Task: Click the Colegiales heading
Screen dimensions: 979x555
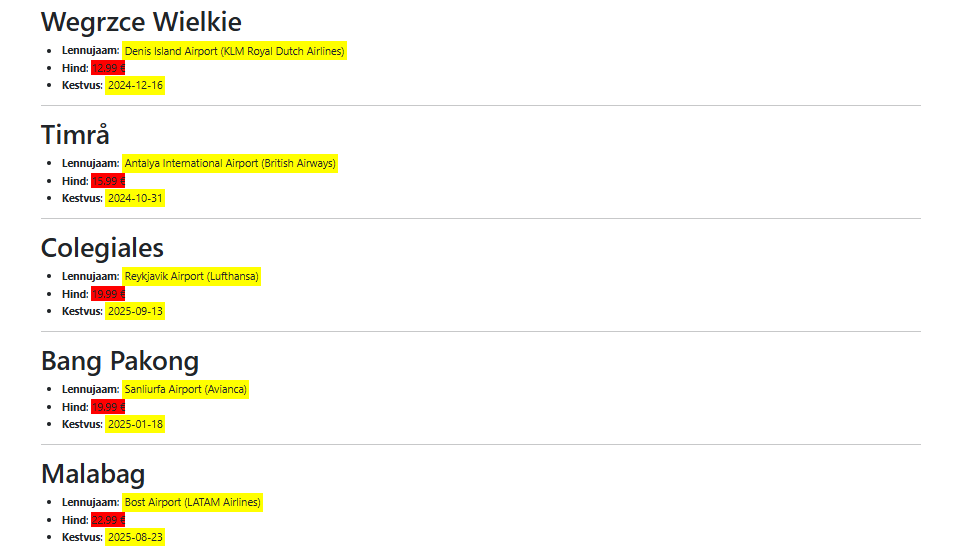Action: pos(102,248)
